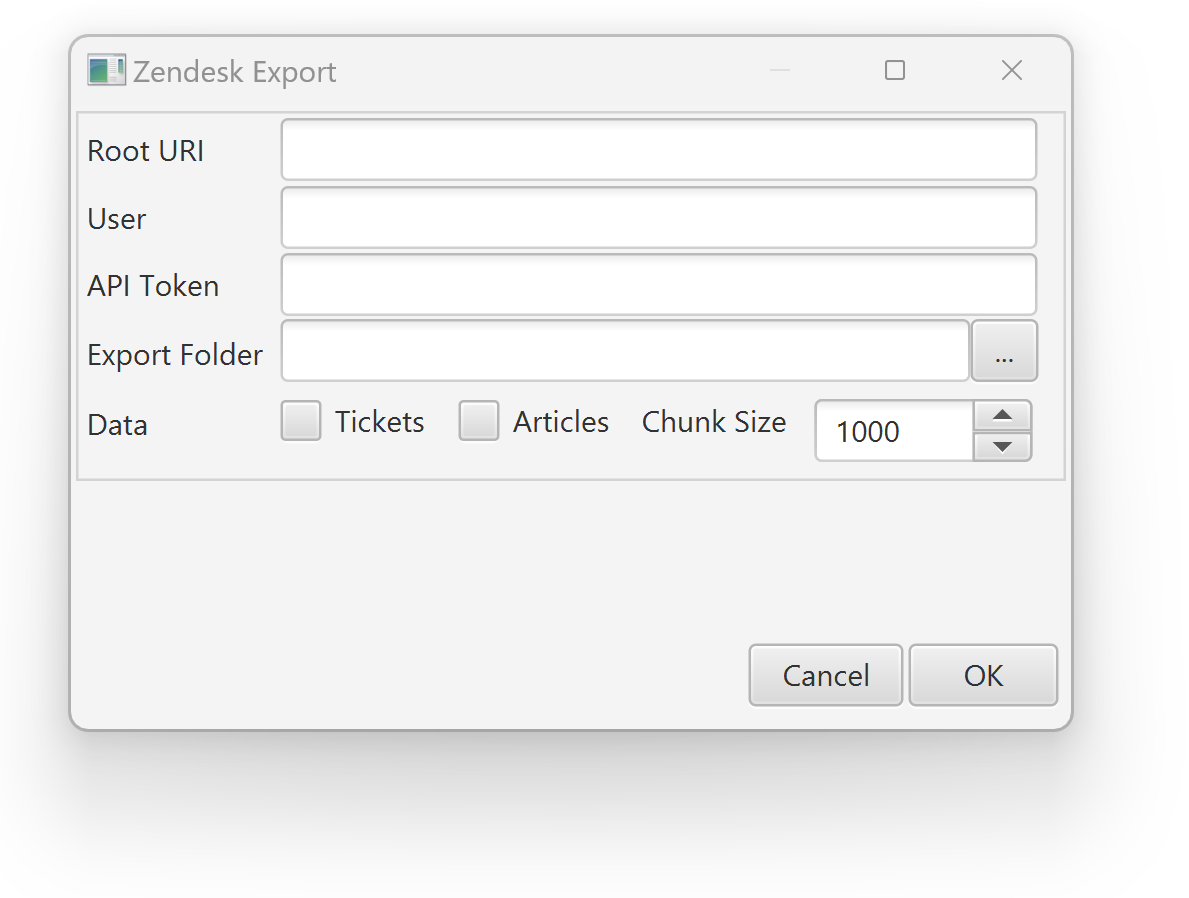Click the API Token label
Viewport: 1189px width, 898px height.
(x=153, y=287)
